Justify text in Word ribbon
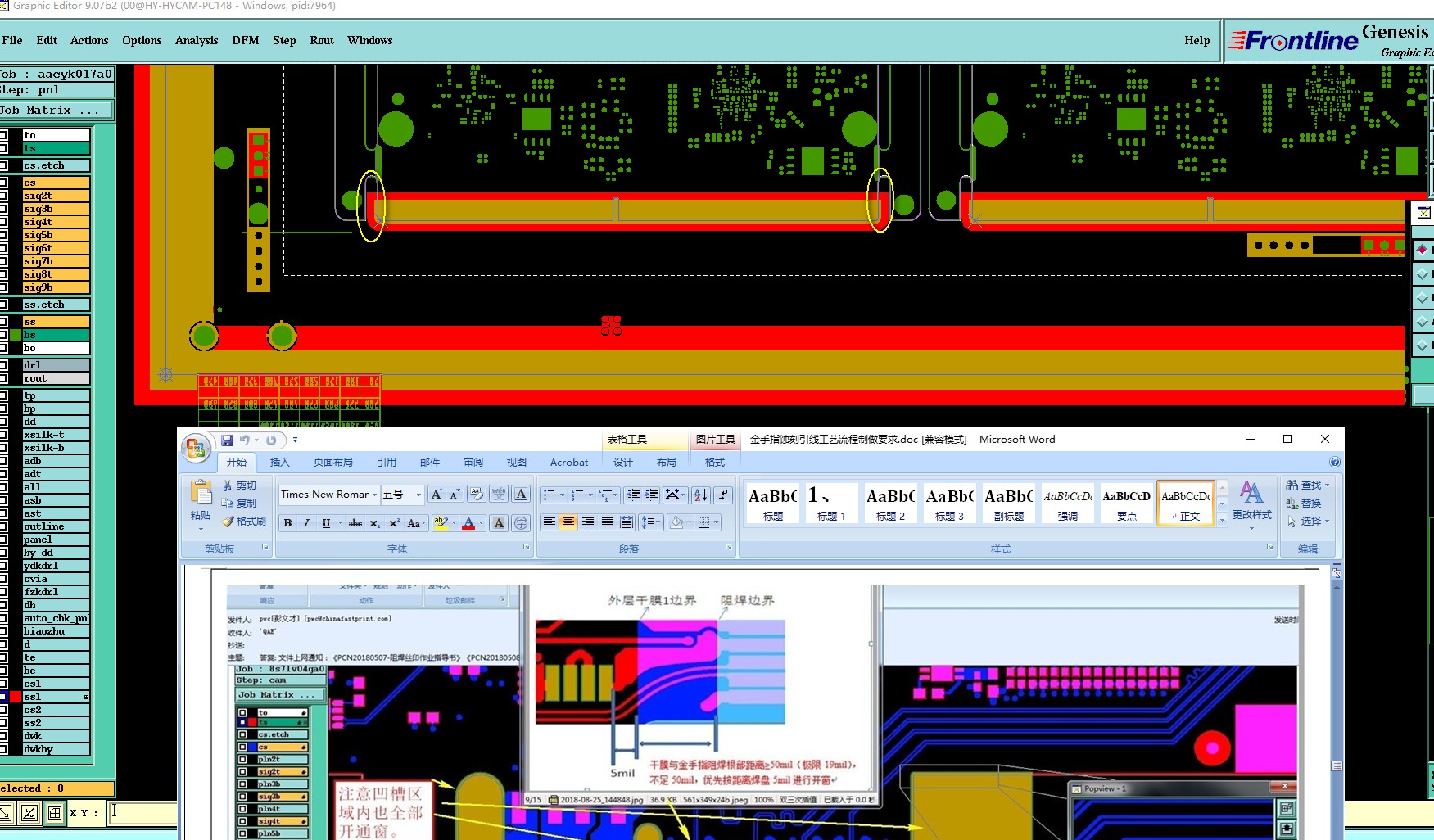The width and height of the screenshot is (1434, 840). point(607,522)
